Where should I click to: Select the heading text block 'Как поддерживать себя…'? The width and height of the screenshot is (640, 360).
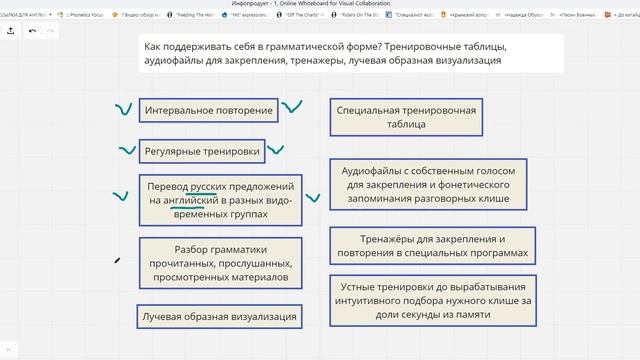pyautogui.click(x=351, y=53)
